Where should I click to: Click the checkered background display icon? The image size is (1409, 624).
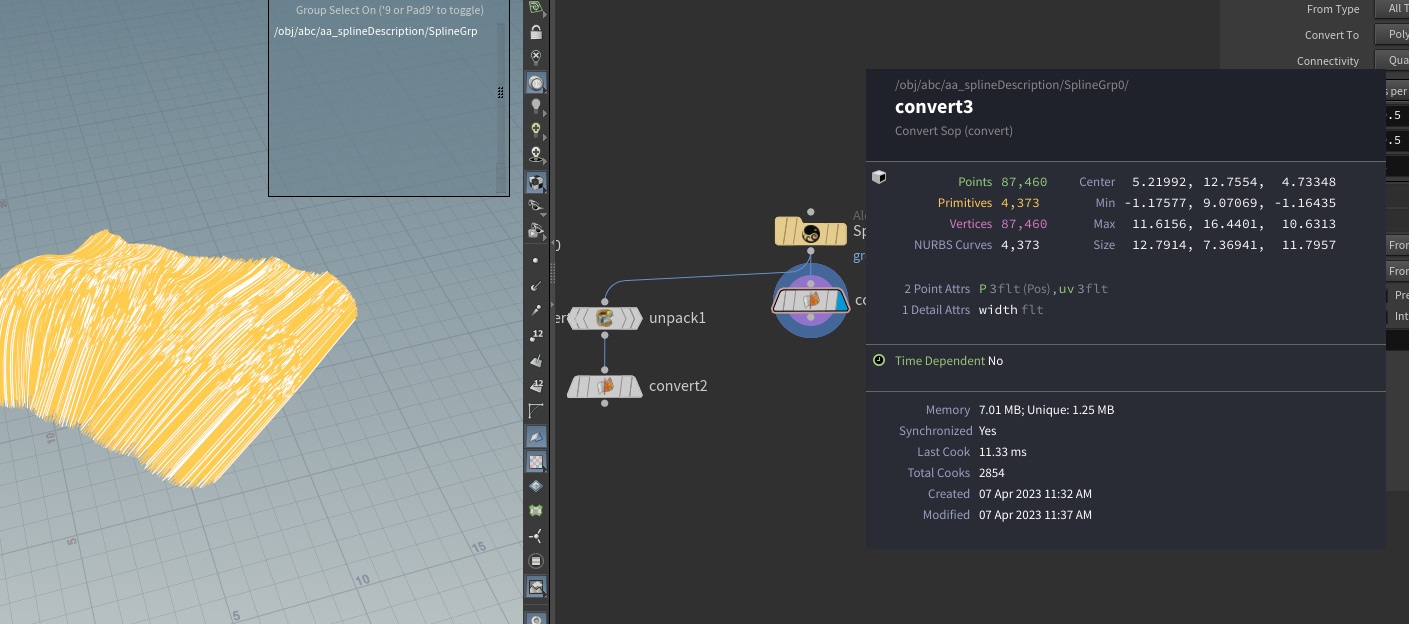tap(536, 462)
